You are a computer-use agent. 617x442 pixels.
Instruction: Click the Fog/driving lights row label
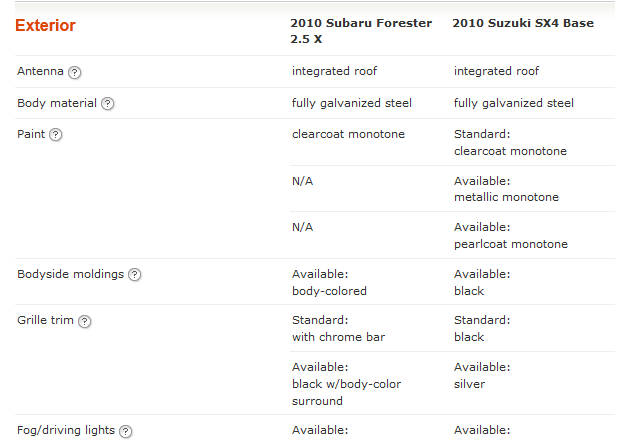[65, 431]
